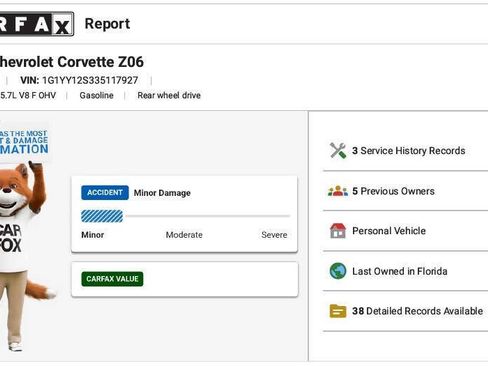
Task: Click the folder detailed records icon
Action: coord(338,311)
